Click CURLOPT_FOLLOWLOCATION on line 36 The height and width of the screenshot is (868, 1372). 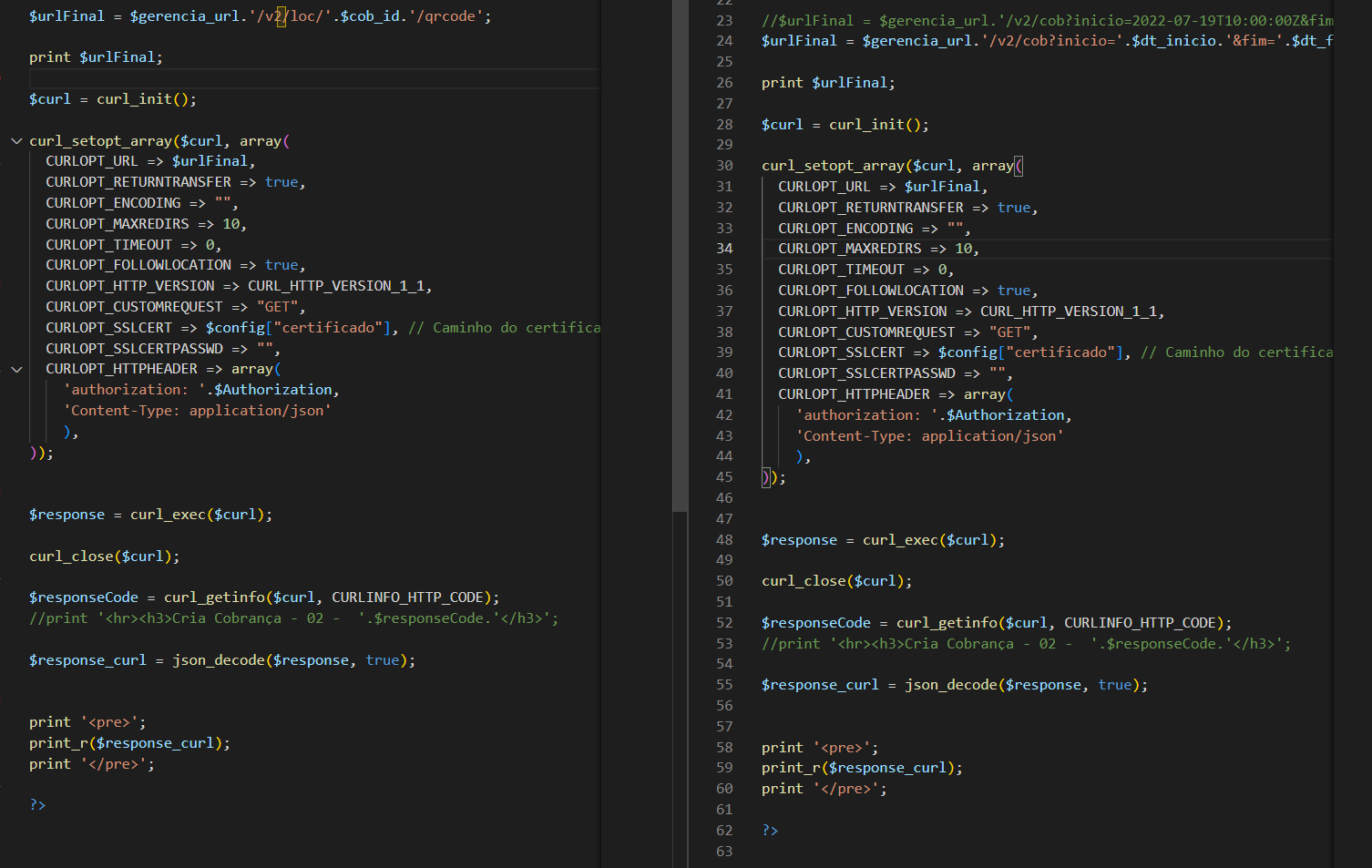pyautogui.click(x=870, y=291)
